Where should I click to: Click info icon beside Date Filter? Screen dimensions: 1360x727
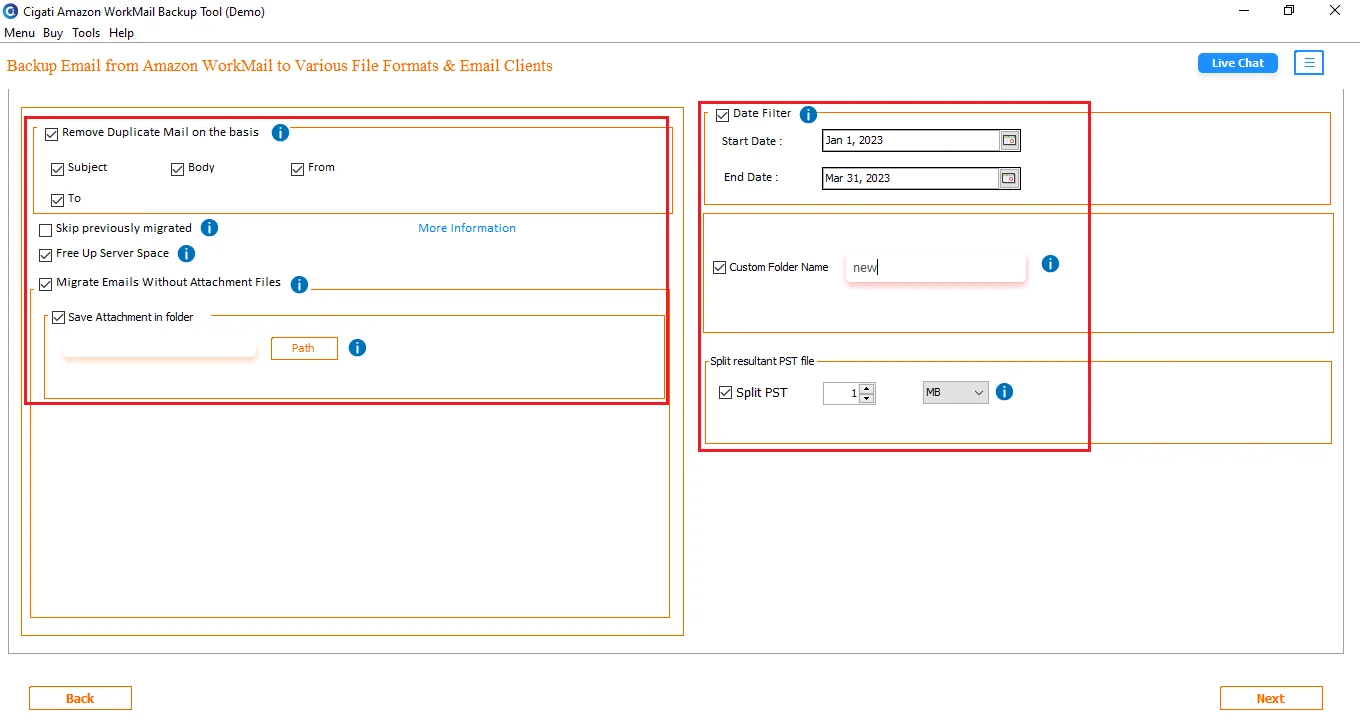pyautogui.click(x=808, y=115)
